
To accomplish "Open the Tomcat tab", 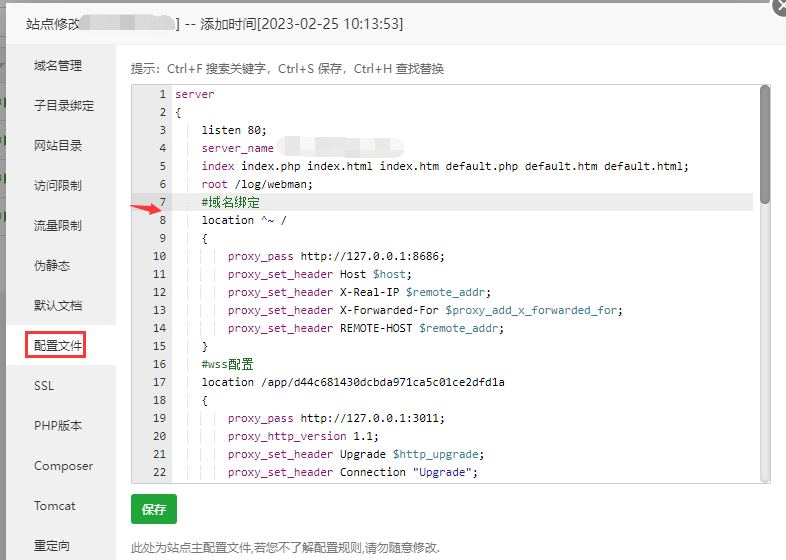I will click(x=55, y=506).
